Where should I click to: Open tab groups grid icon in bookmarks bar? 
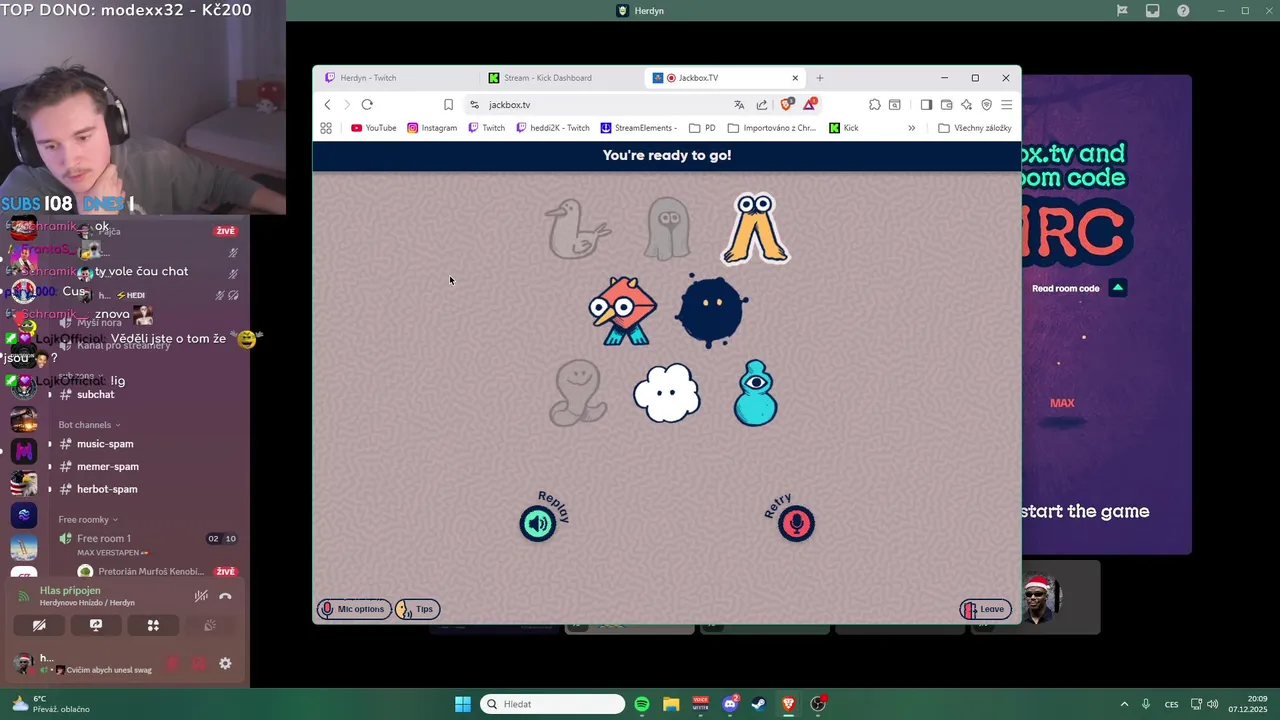click(326, 128)
